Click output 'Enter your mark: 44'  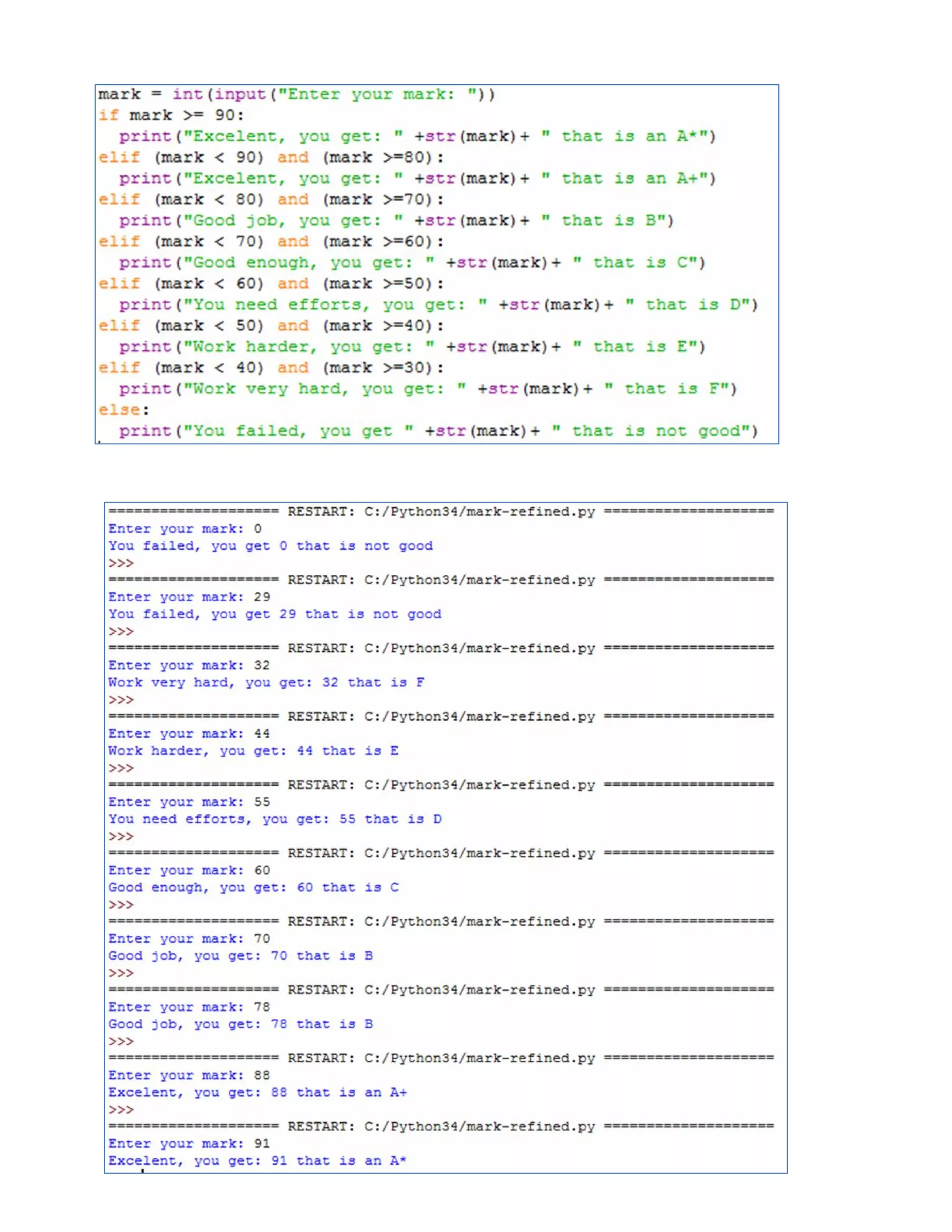[x=190, y=733]
